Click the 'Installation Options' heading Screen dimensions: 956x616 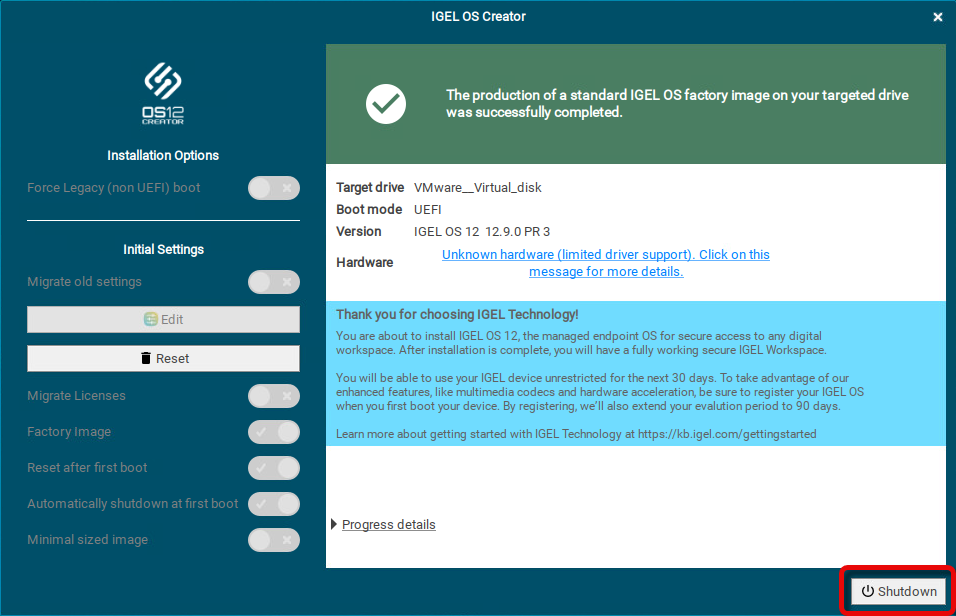163,156
